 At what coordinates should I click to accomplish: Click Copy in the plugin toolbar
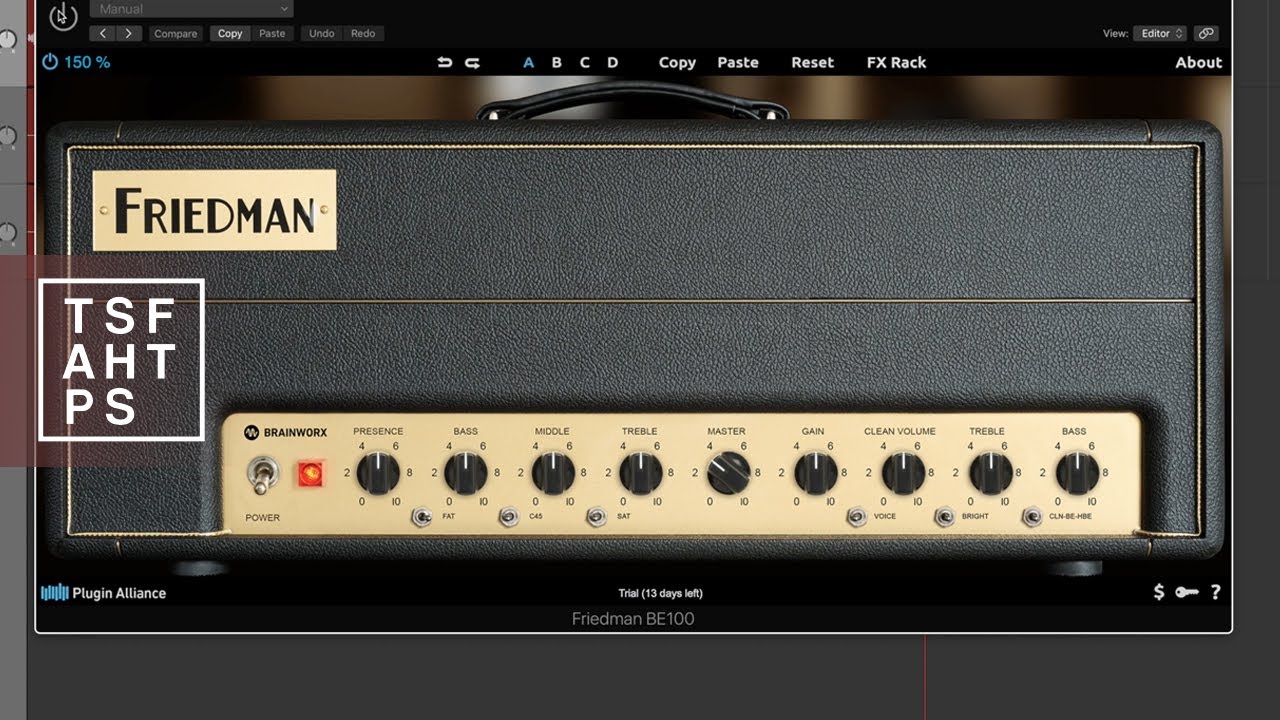677,62
